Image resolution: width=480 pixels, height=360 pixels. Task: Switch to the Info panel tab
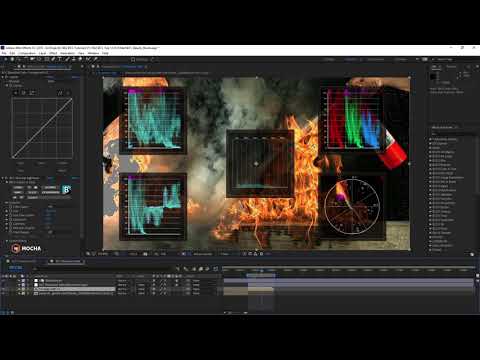click(435, 67)
